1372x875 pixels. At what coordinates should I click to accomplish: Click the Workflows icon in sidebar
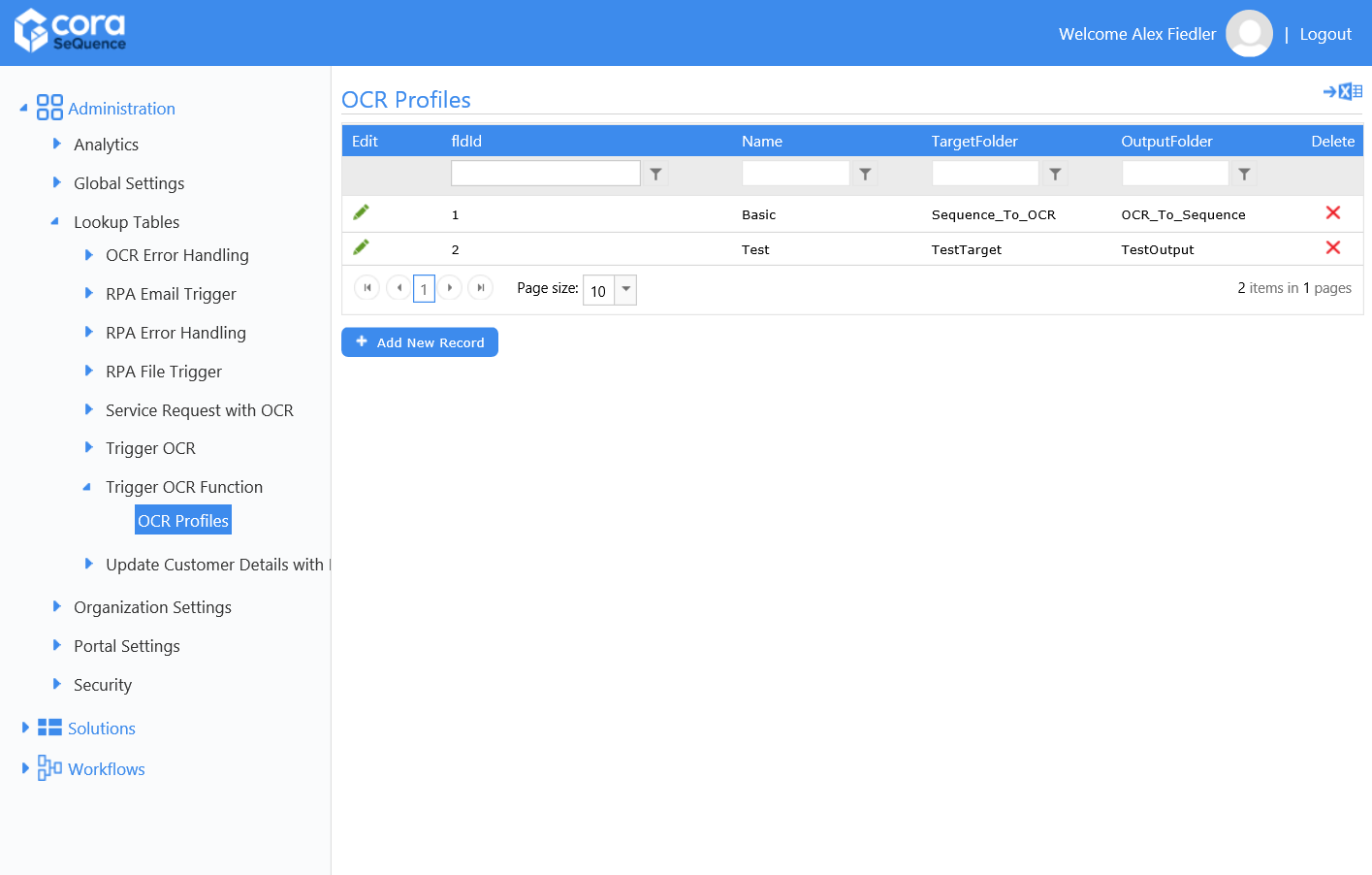(49, 767)
